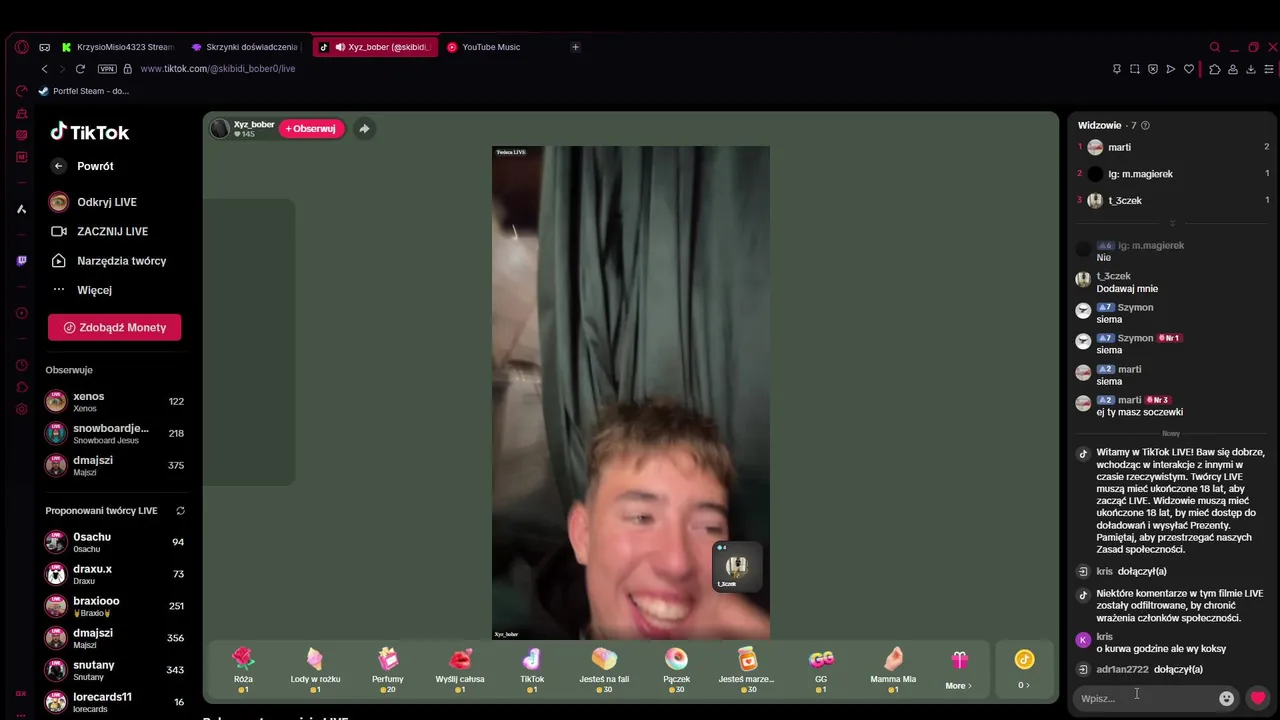The width and height of the screenshot is (1280, 720).
Task: Click the site lock security icon
Action: coord(128,69)
